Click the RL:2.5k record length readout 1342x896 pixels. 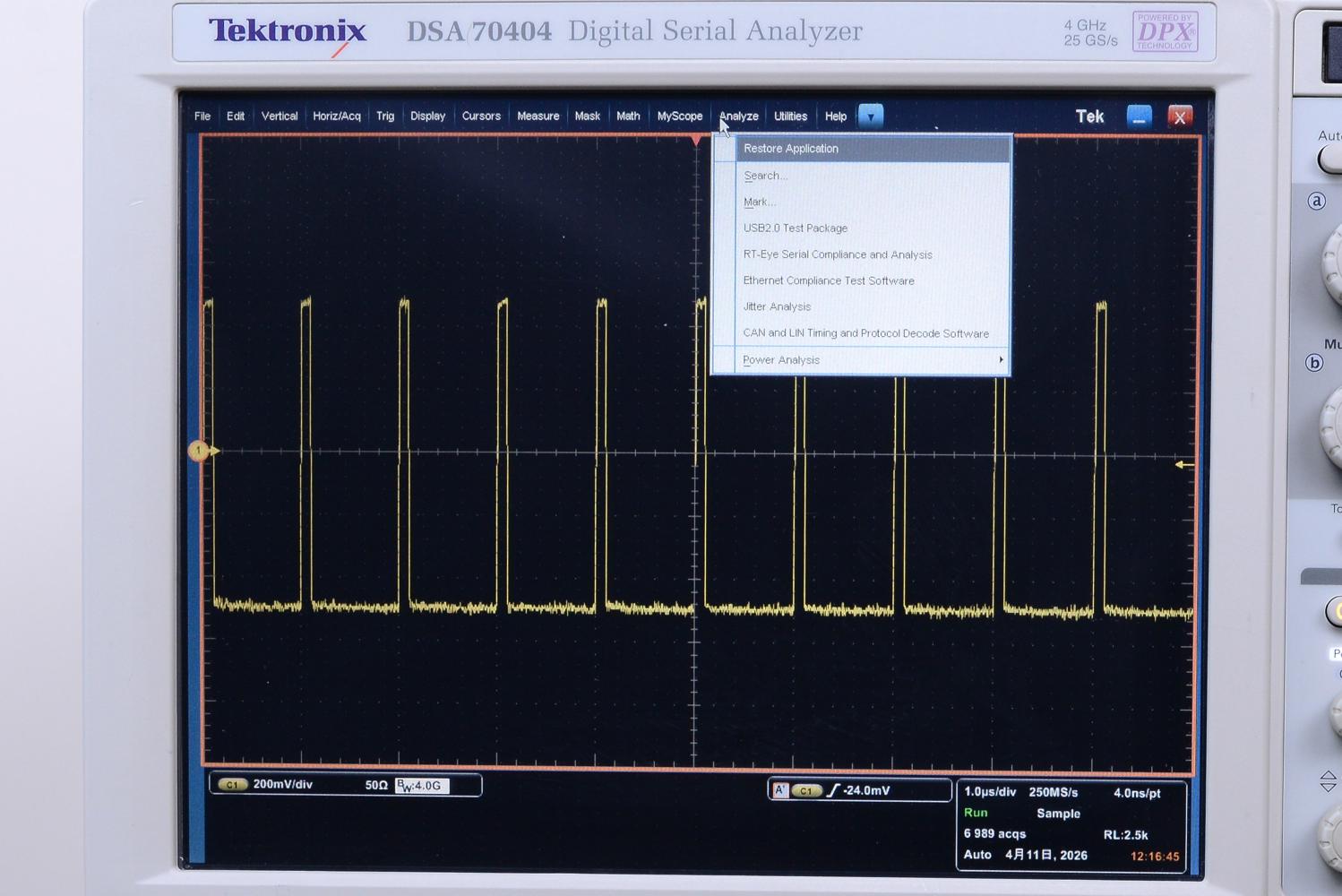(x=1125, y=835)
